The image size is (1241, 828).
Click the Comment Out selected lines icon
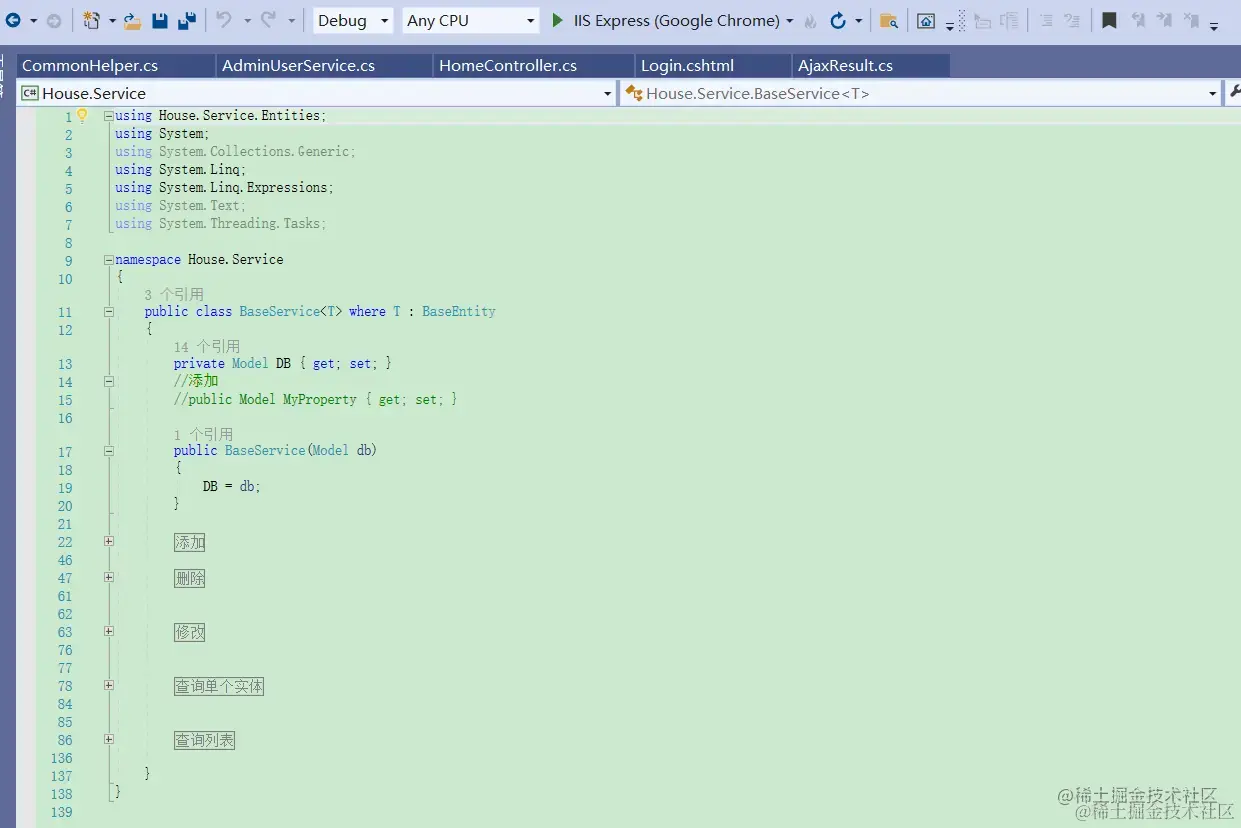[x=1046, y=21]
